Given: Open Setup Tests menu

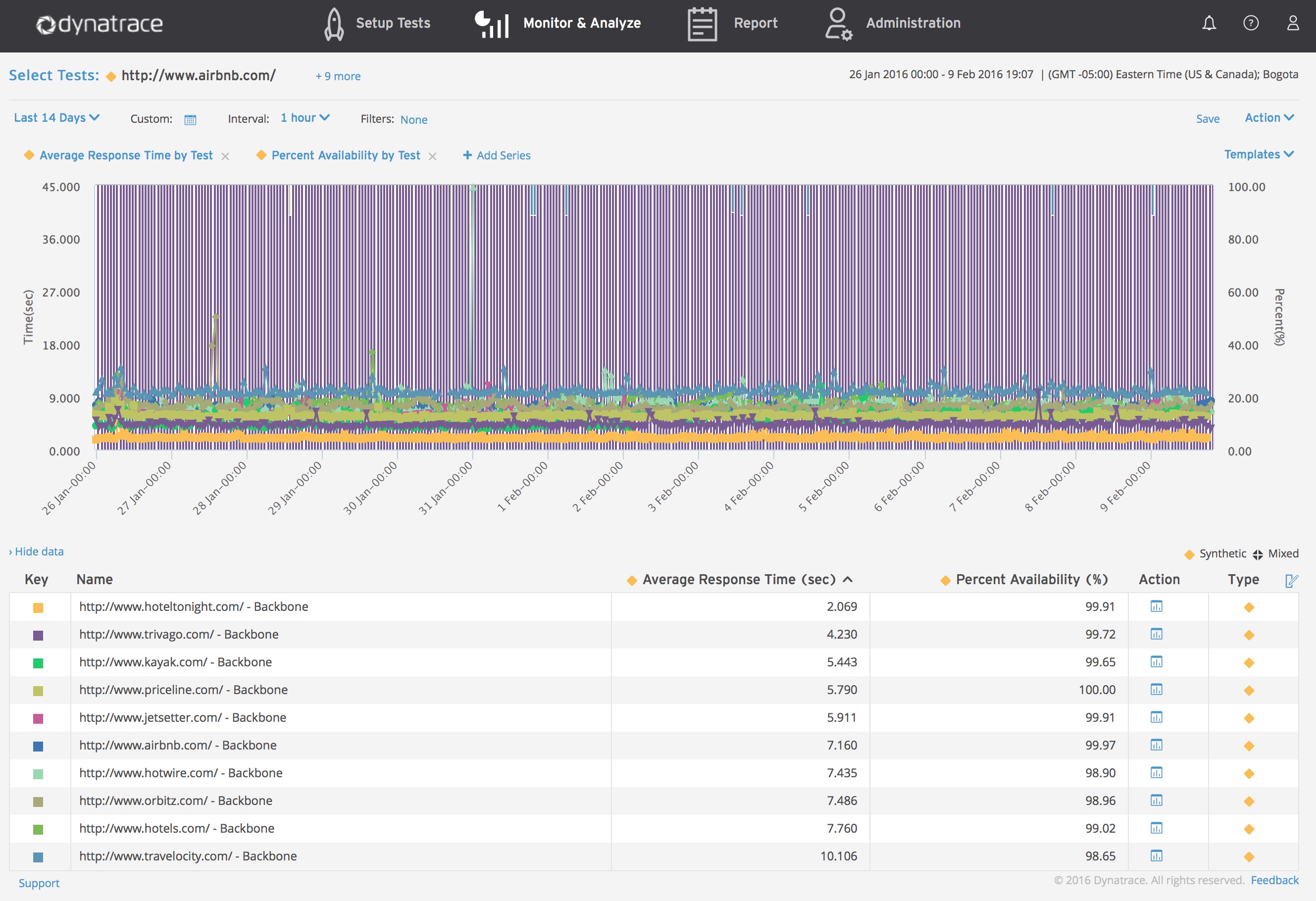Looking at the screenshot, I should [x=393, y=23].
